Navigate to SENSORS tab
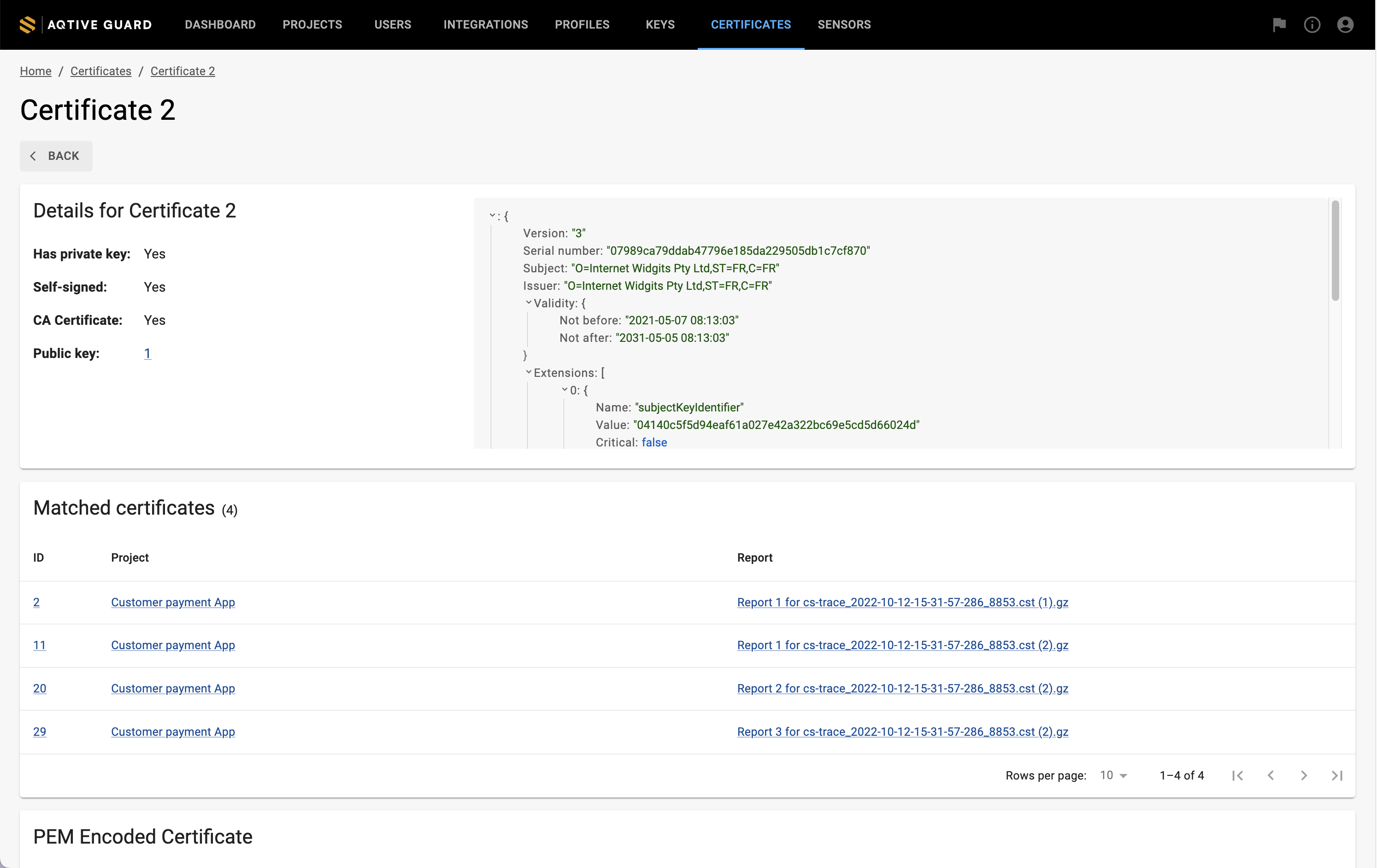Screen dimensions: 1377x868 (x=843, y=25)
